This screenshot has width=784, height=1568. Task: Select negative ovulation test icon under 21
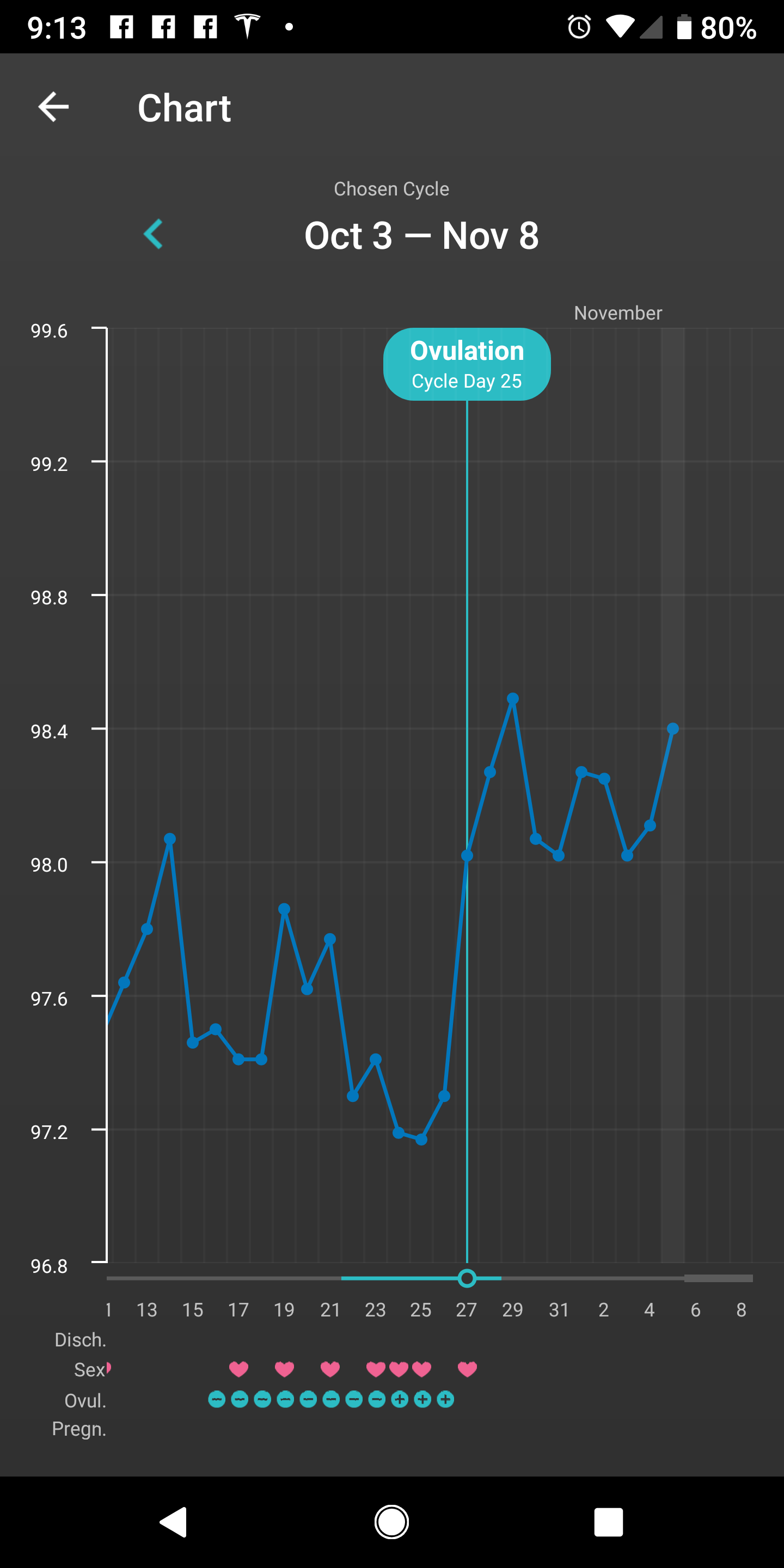coord(331,1399)
